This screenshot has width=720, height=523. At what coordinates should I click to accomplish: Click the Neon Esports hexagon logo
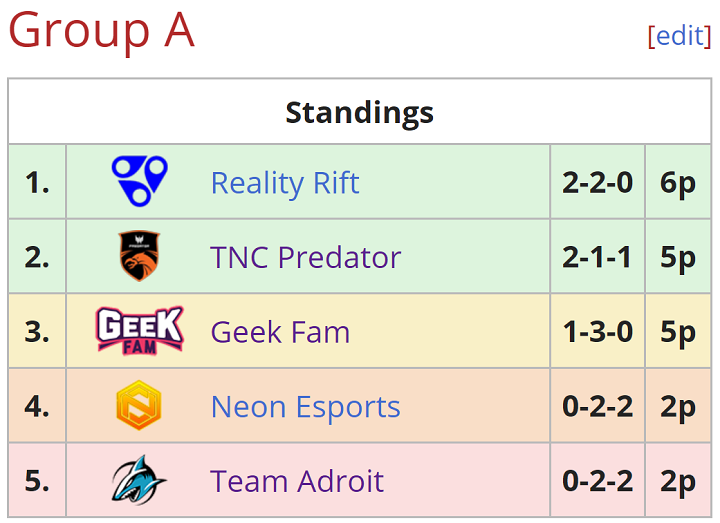pyautogui.click(x=139, y=405)
